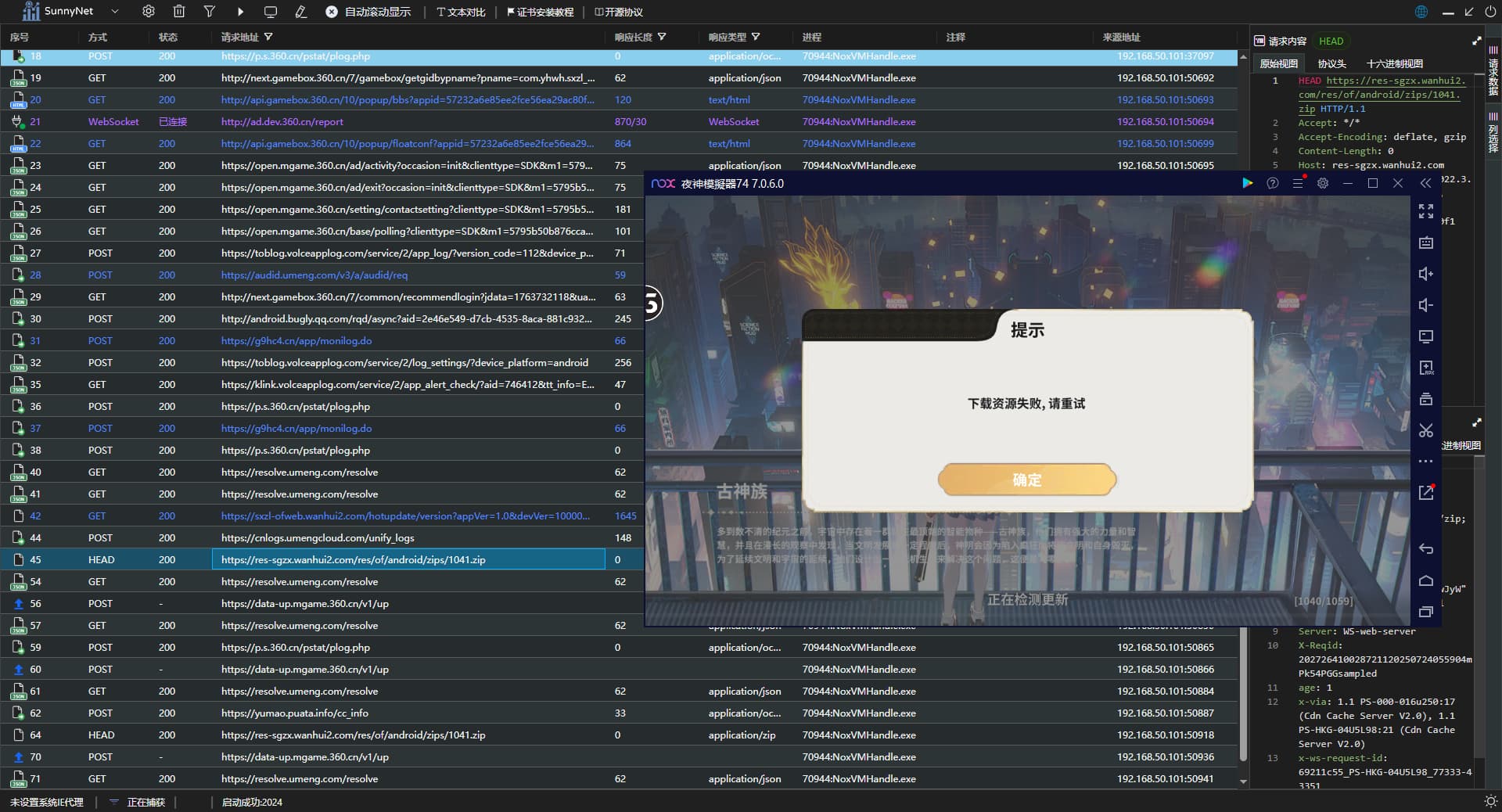
Task: Open the 证书安装教程 link
Action: pos(541,12)
